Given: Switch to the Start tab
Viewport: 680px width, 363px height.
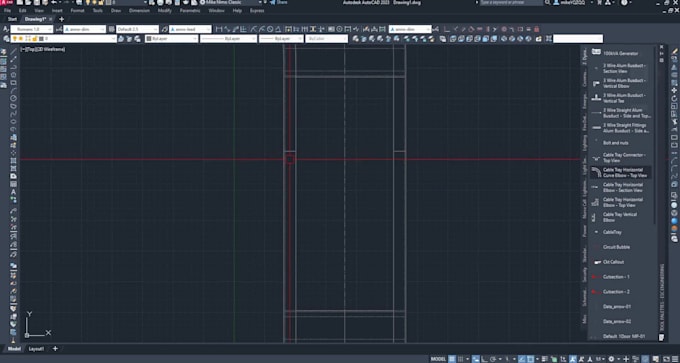Looking at the screenshot, I should click(x=12, y=19).
